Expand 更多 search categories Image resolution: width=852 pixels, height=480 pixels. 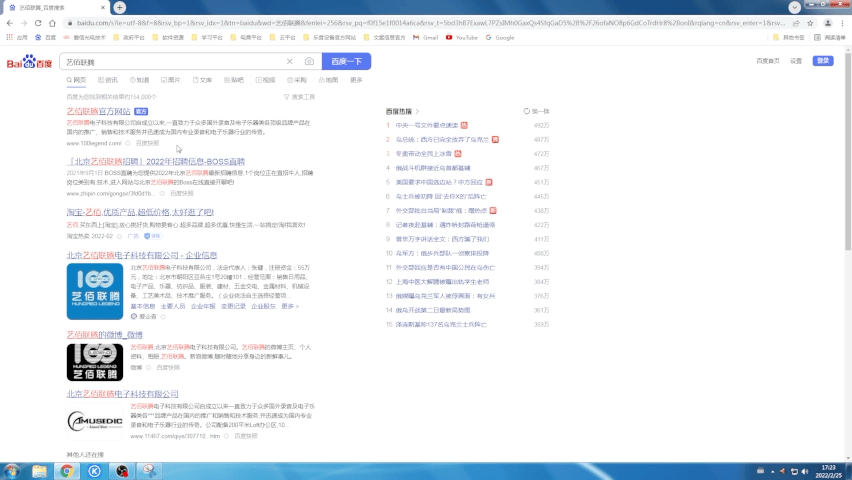point(356,80)
